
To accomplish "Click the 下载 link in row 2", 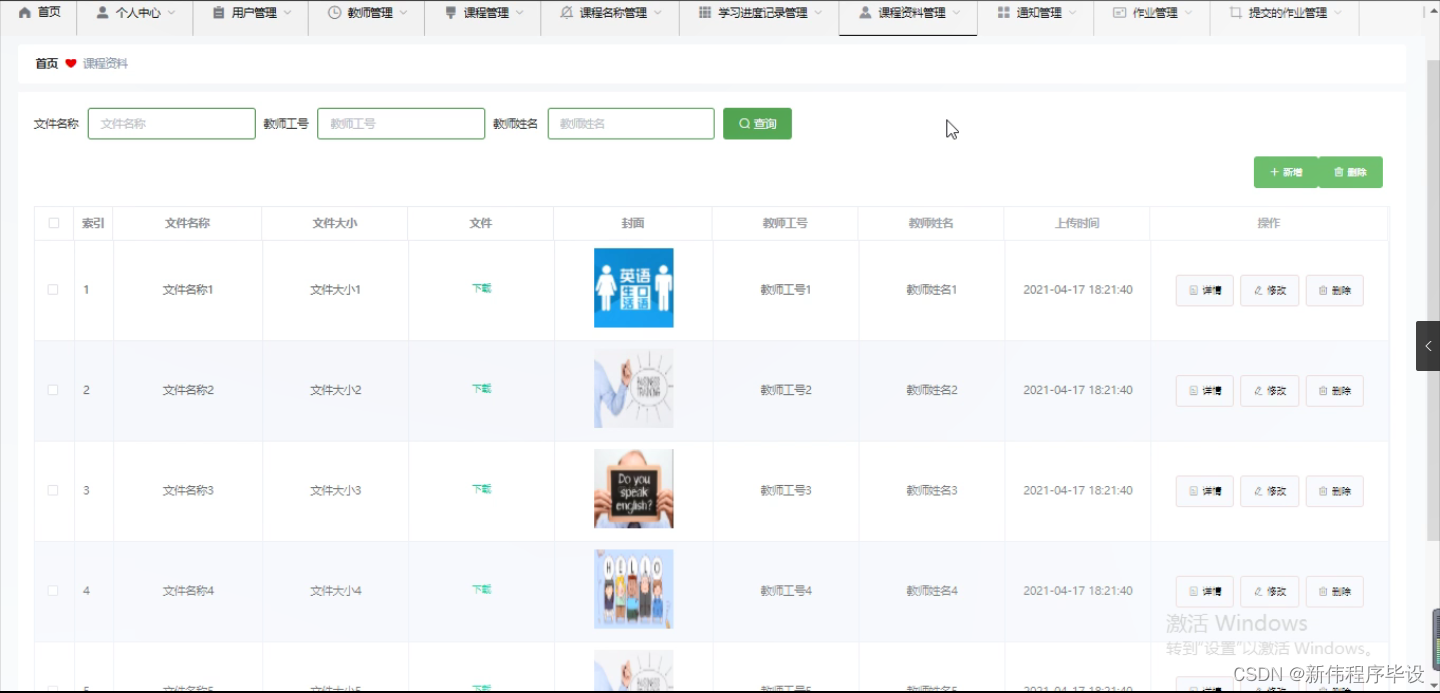I will click(x=481, y=390).
